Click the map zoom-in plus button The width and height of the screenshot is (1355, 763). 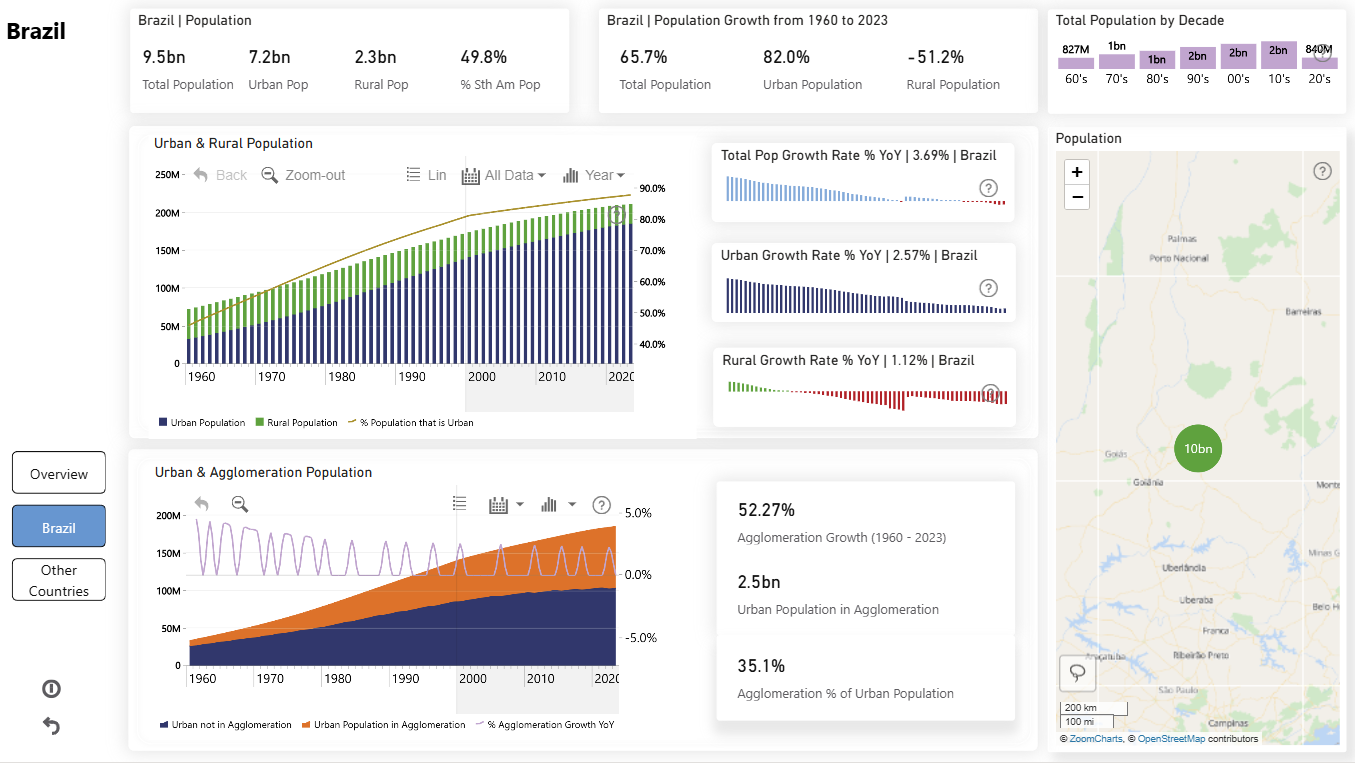(1077, 172)
